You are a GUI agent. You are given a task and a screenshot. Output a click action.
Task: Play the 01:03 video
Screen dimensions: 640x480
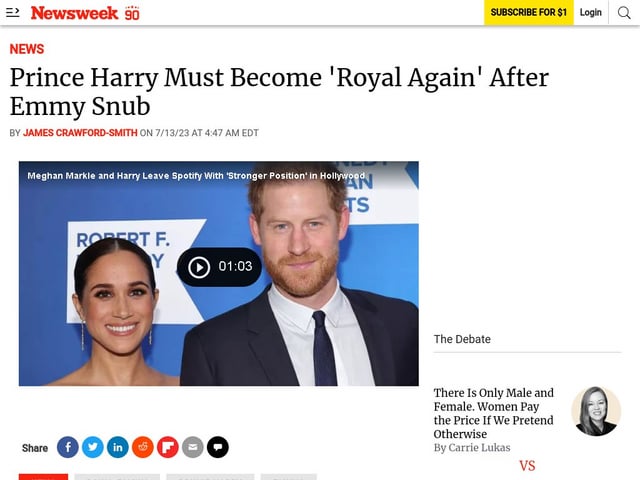click(219, 267)
